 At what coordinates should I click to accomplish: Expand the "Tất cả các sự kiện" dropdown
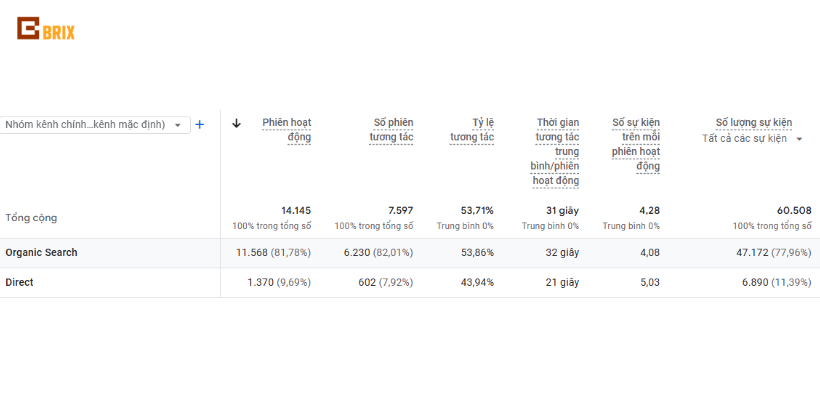(799, 139)
